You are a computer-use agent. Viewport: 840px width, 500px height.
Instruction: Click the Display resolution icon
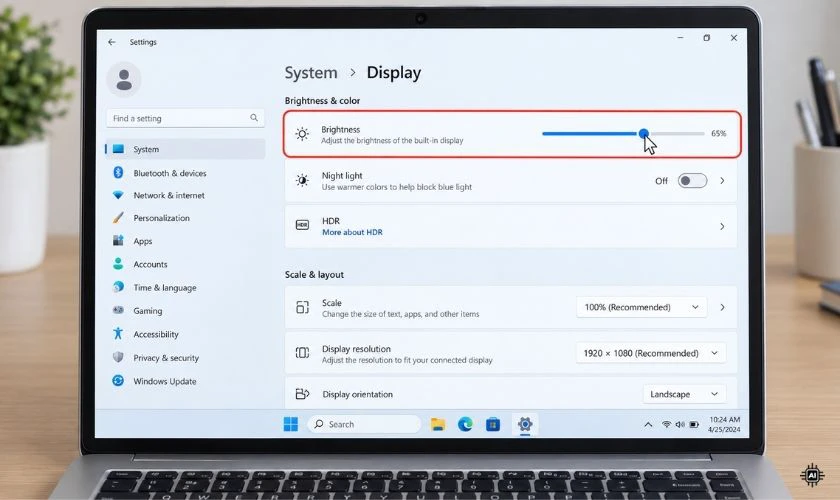pos(302,353)
